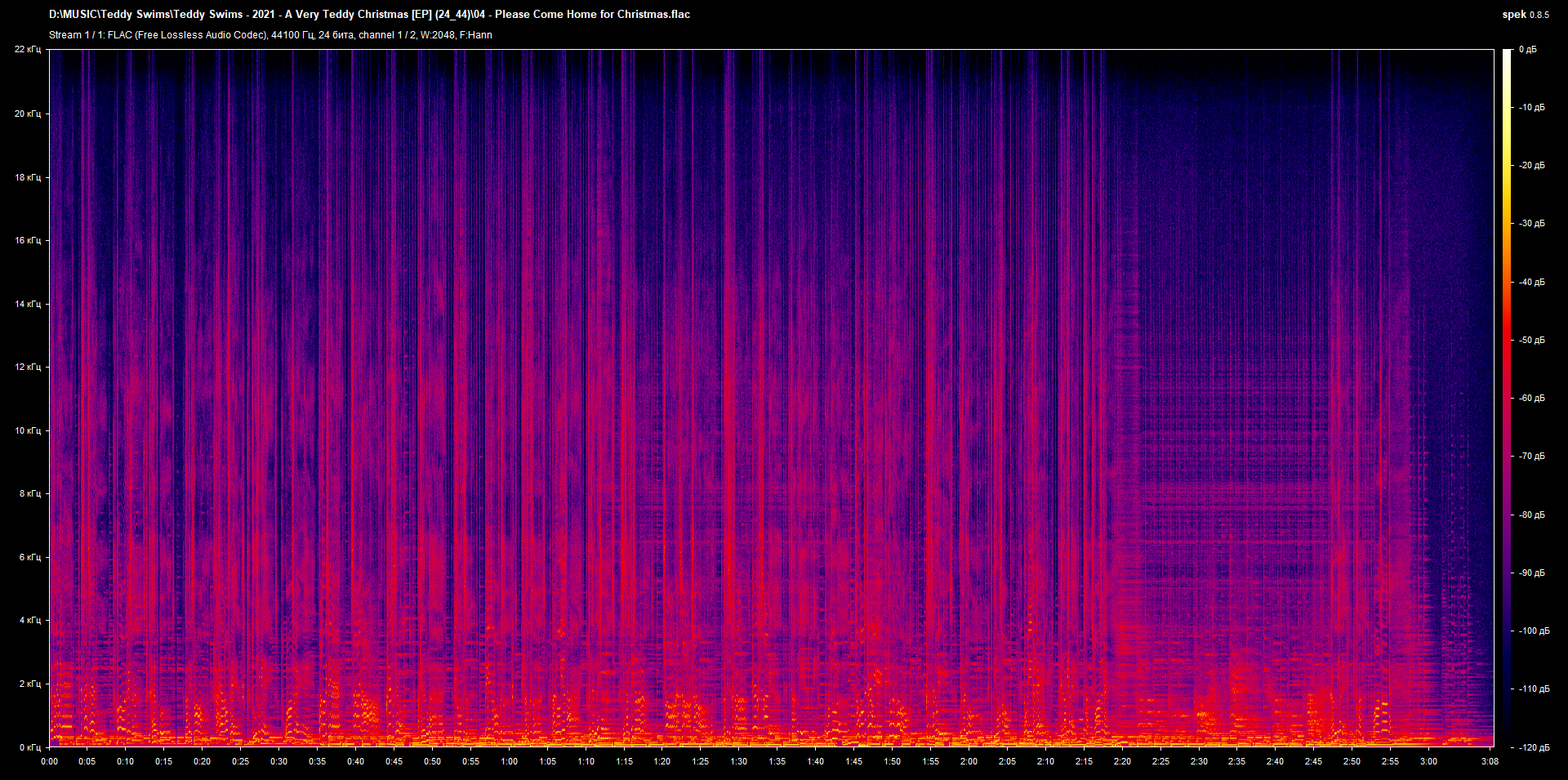The width and height of the screenshot is (1568, 780).
Task: Click the 0:45 time axis label
Action: pos(394,761)
